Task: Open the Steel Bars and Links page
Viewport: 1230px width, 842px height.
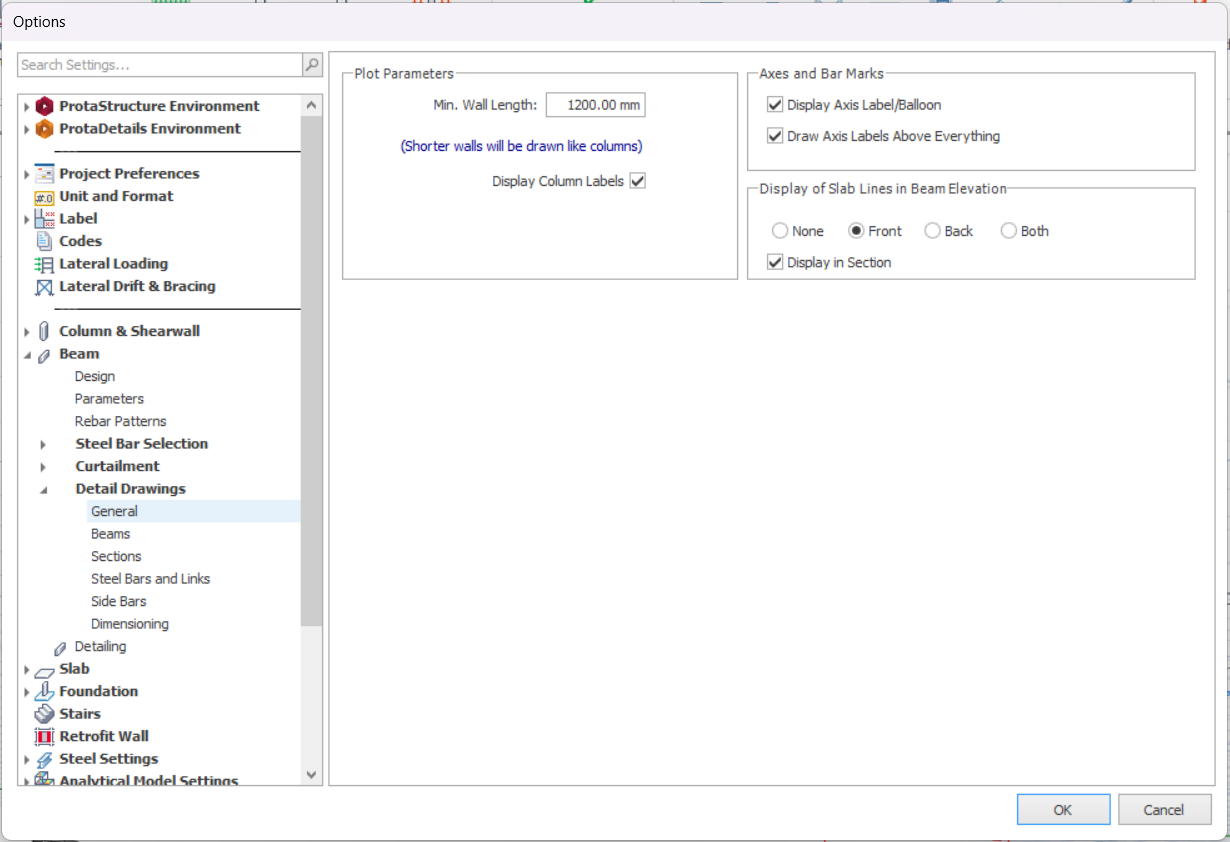Action: coord(150,578)
